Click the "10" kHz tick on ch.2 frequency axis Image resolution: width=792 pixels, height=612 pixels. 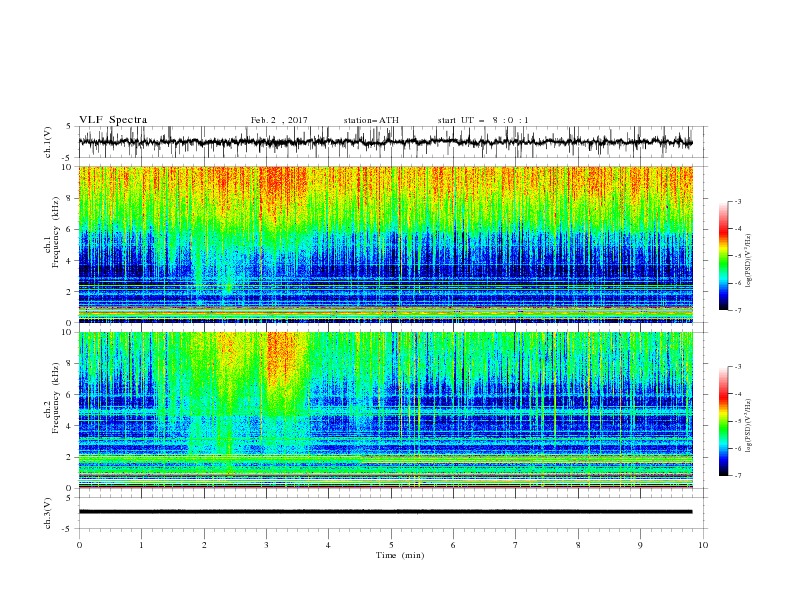pyautogui.click(x=69, y=332)
